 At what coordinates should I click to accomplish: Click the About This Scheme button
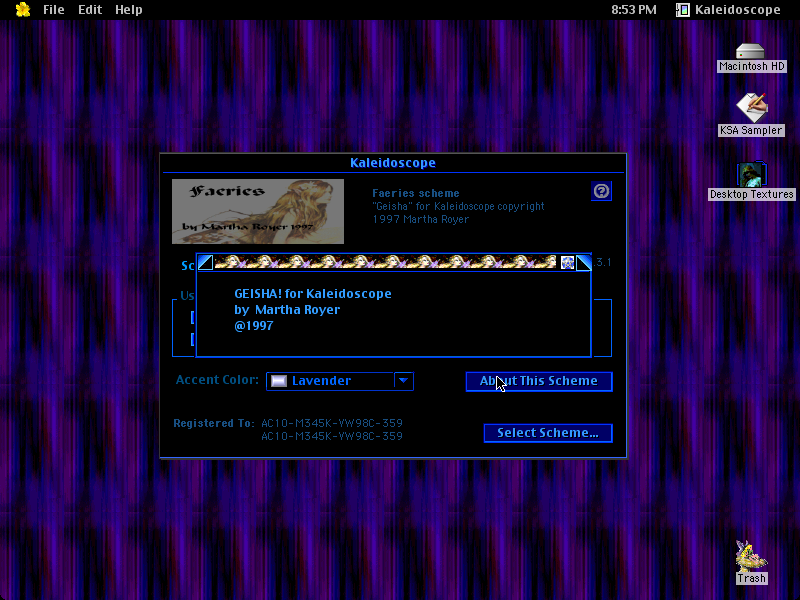coord(539,381)
